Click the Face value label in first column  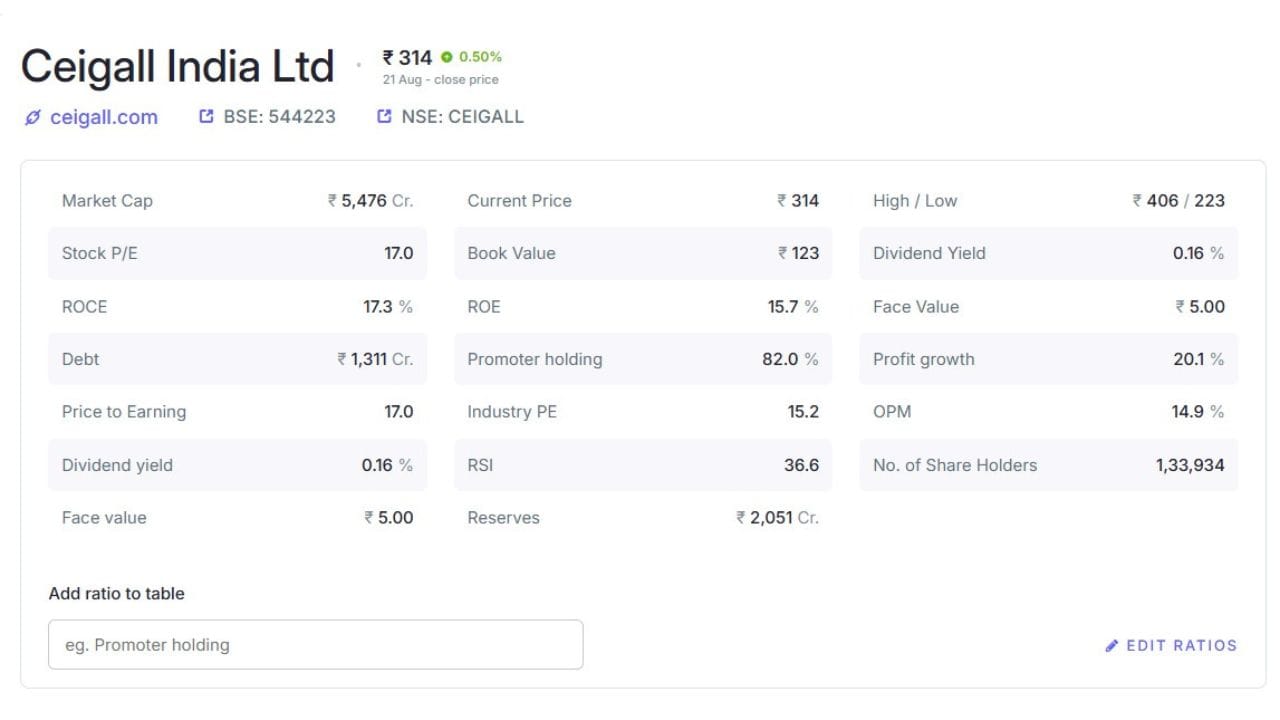coord(104,518)
